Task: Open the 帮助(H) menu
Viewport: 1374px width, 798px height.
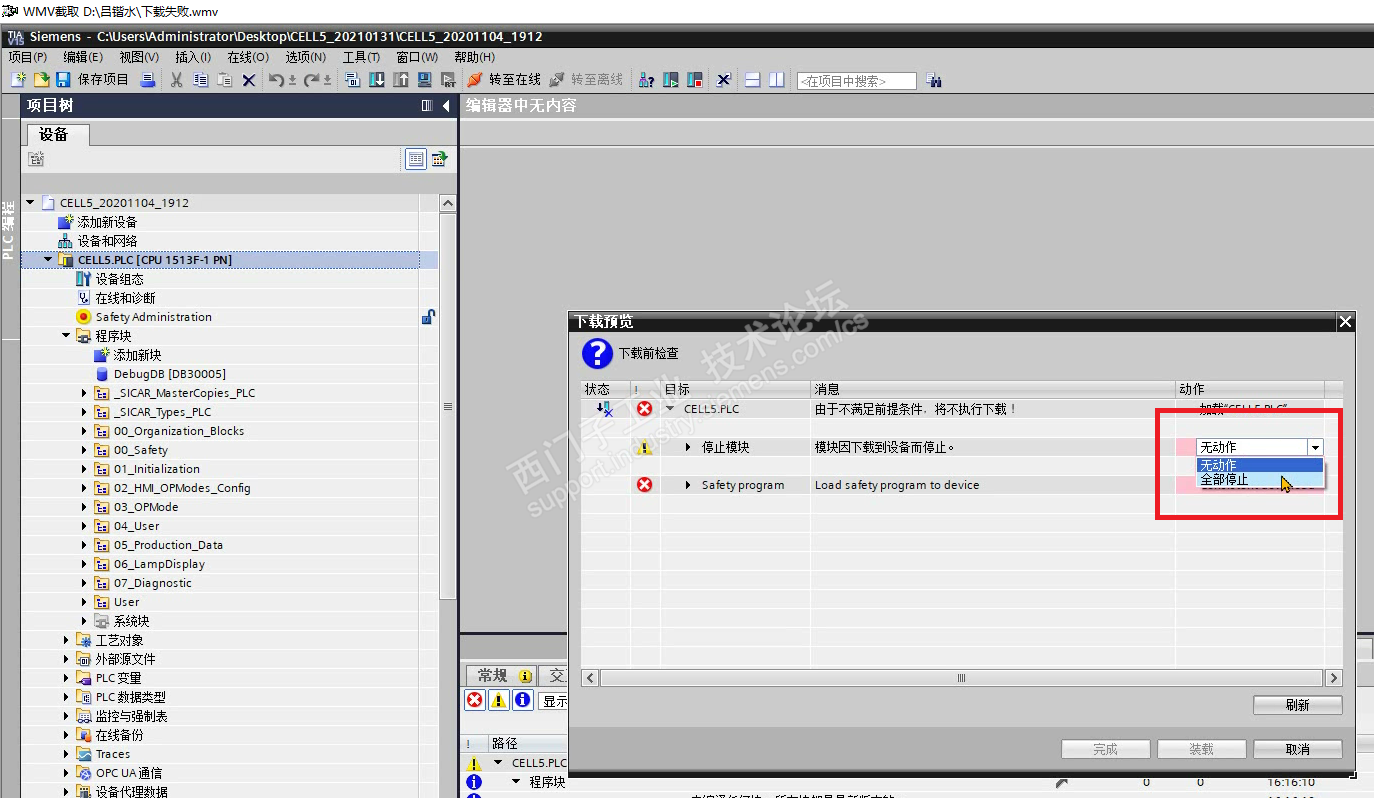Action: coord(474,57)
